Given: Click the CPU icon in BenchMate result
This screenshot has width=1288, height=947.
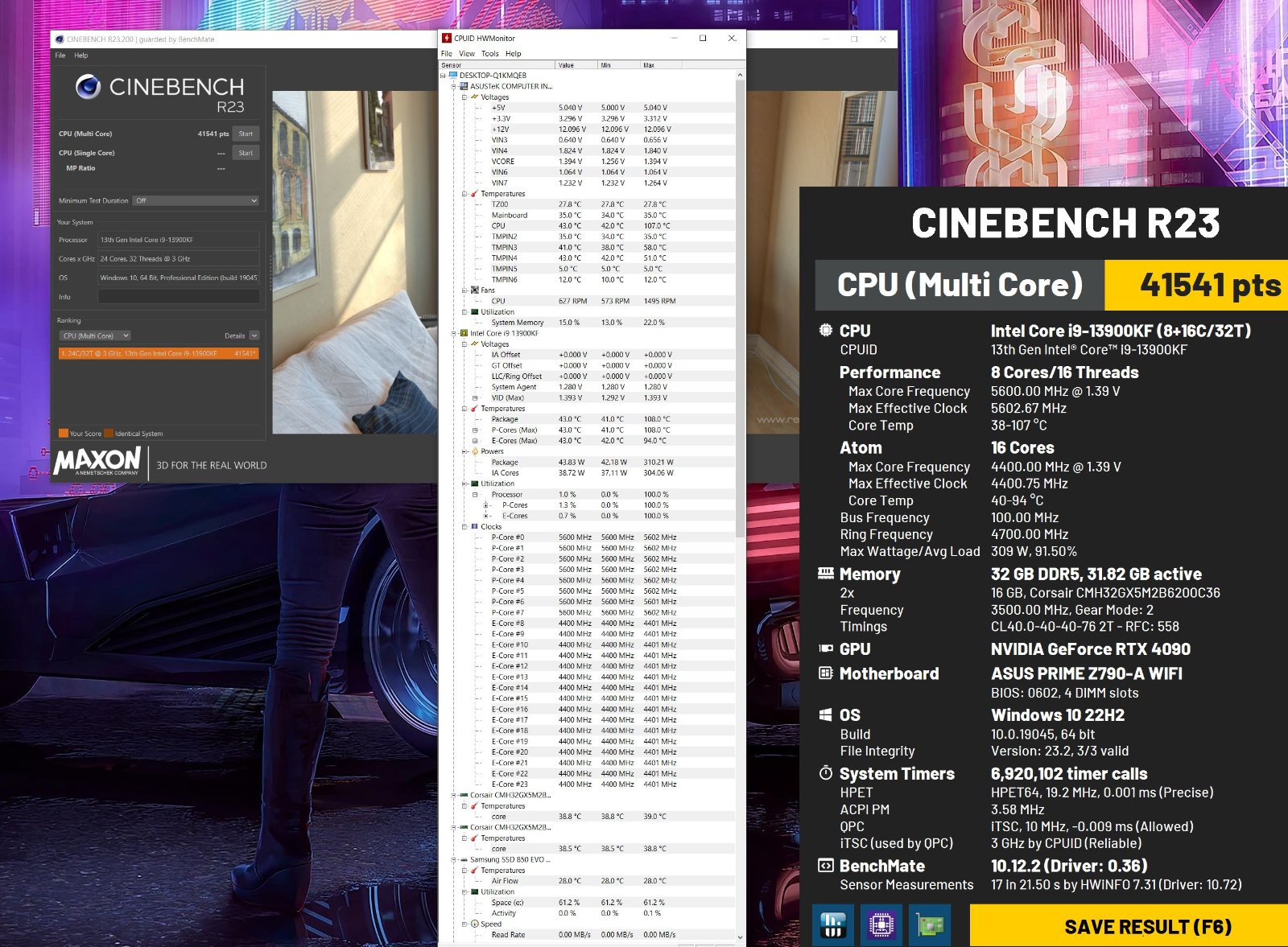Looking at the screenshot, I should click(x=825, y=330).
